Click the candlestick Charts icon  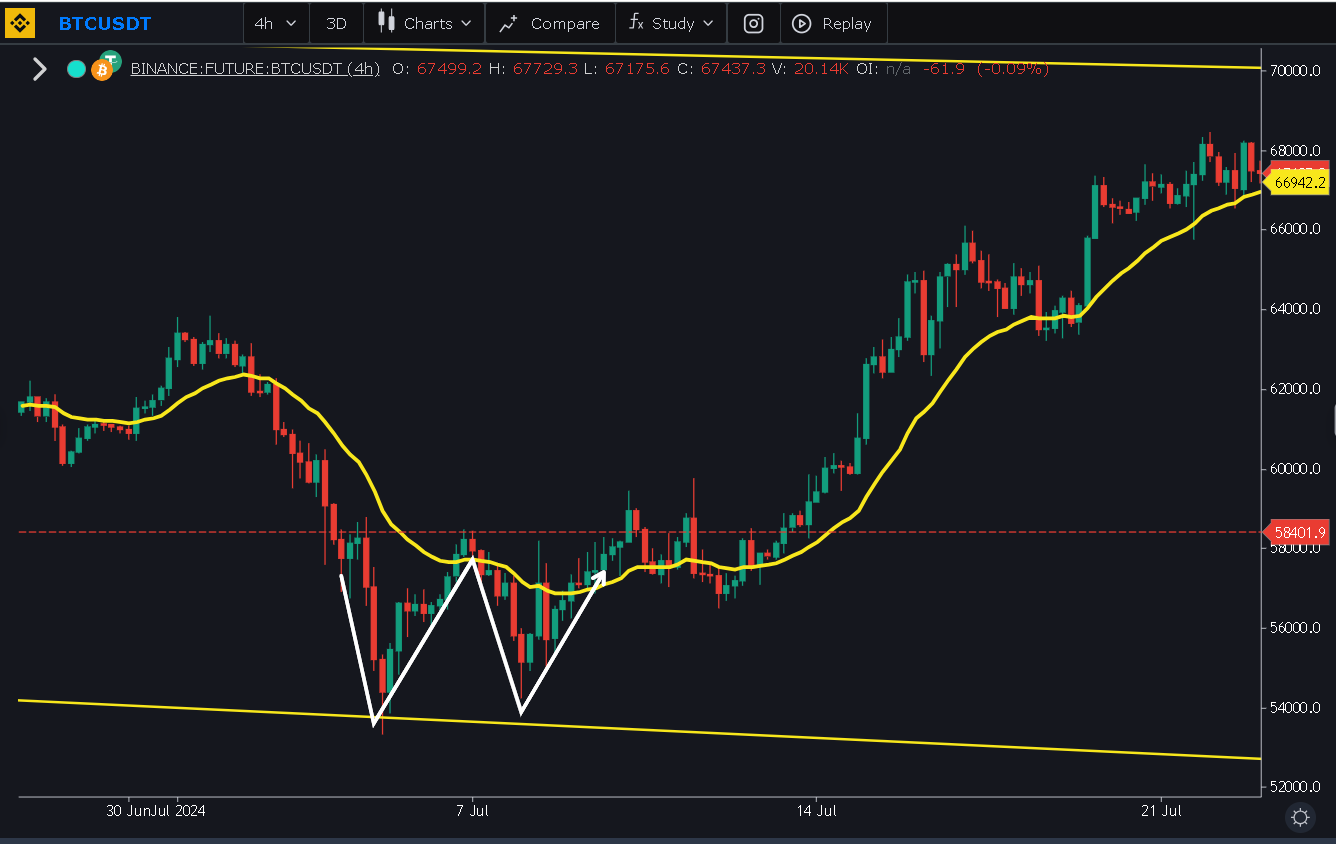pyautogui.click(x=384, y=23)
